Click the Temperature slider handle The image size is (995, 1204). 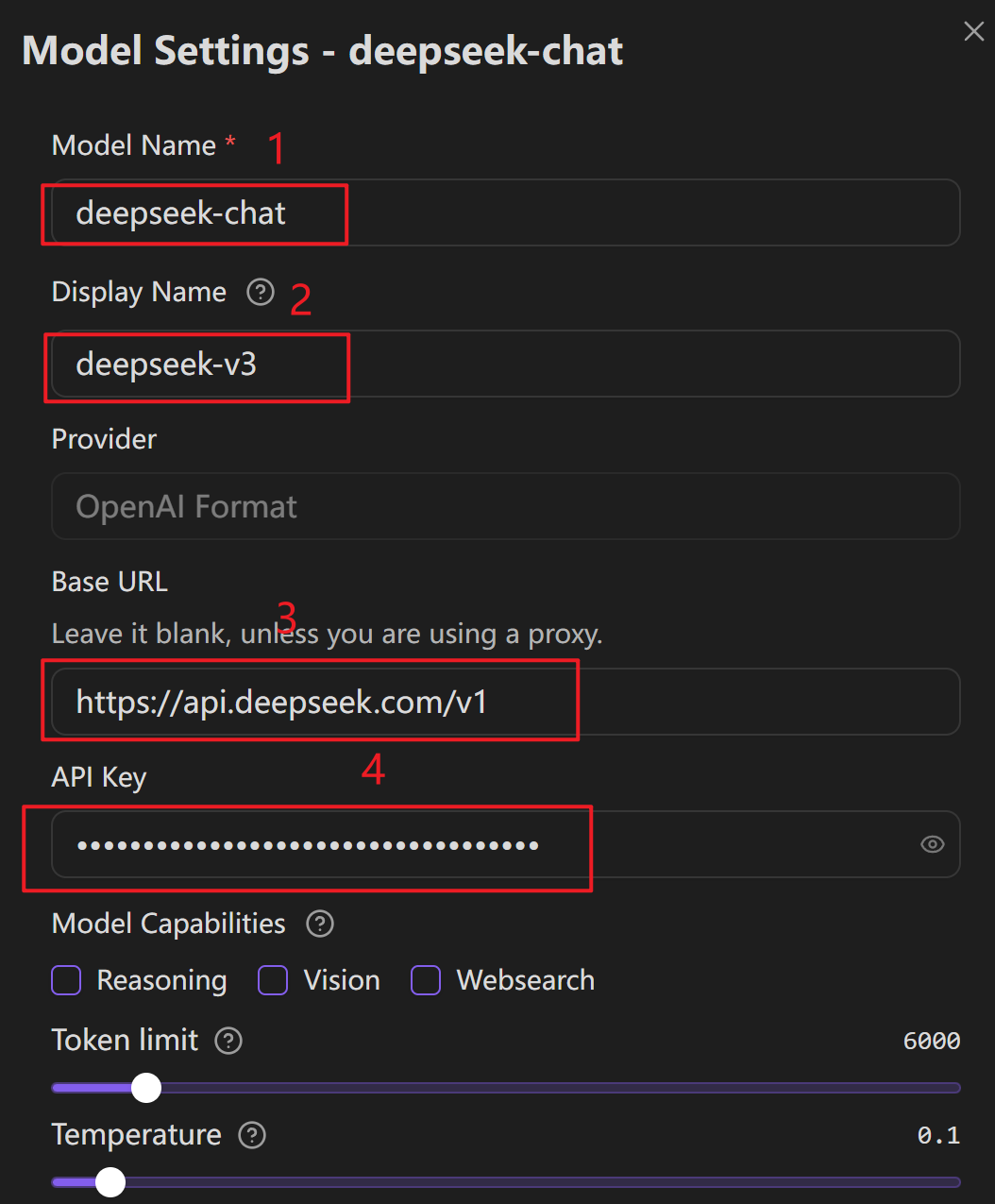click(110, 1181)
